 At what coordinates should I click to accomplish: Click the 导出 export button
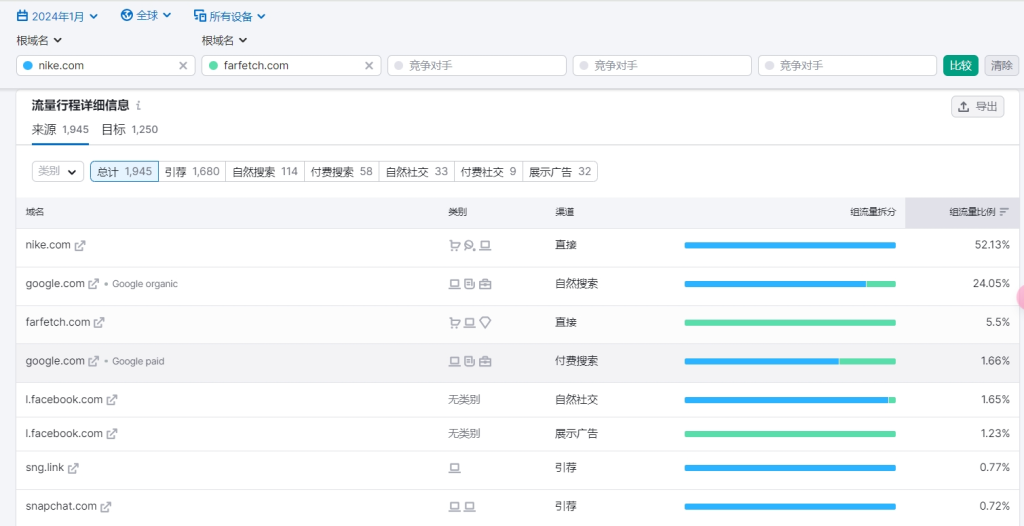[978, 107]
